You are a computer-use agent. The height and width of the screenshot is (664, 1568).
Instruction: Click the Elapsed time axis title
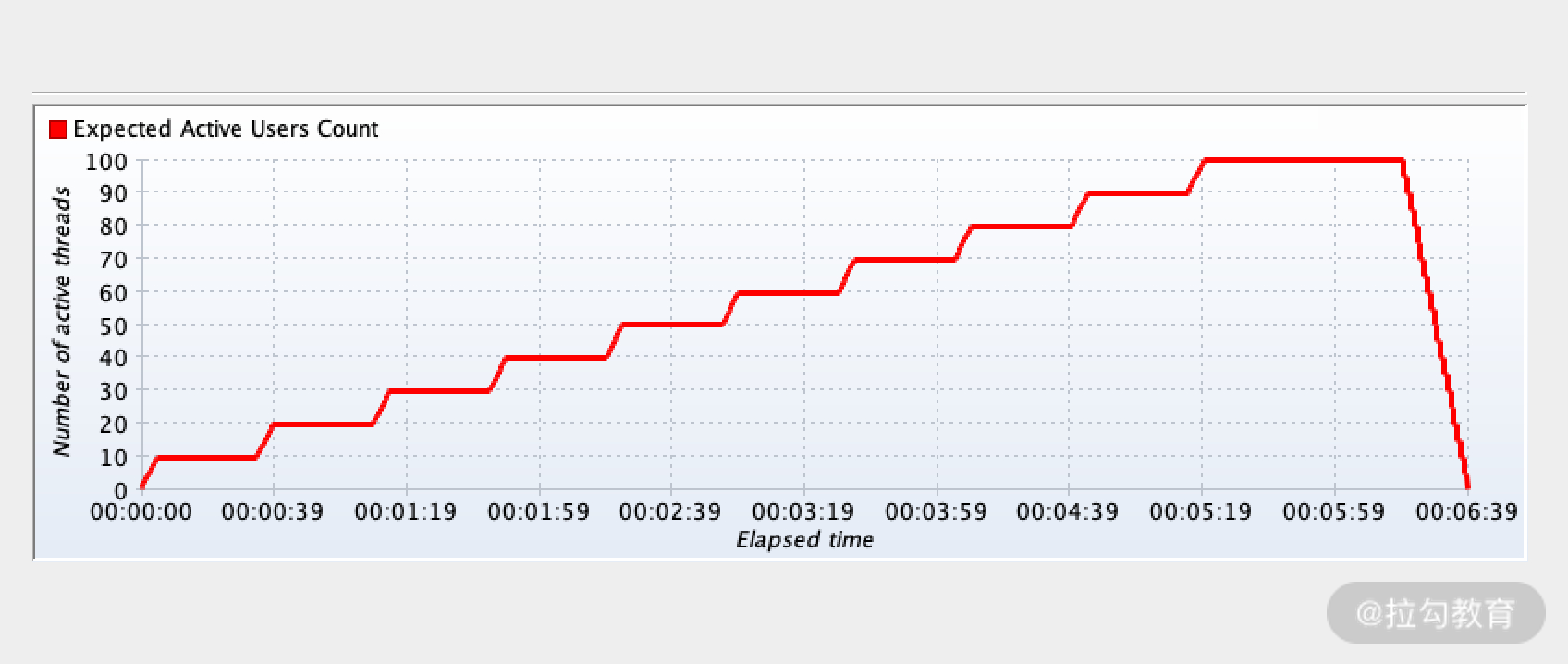pos(804,540)
